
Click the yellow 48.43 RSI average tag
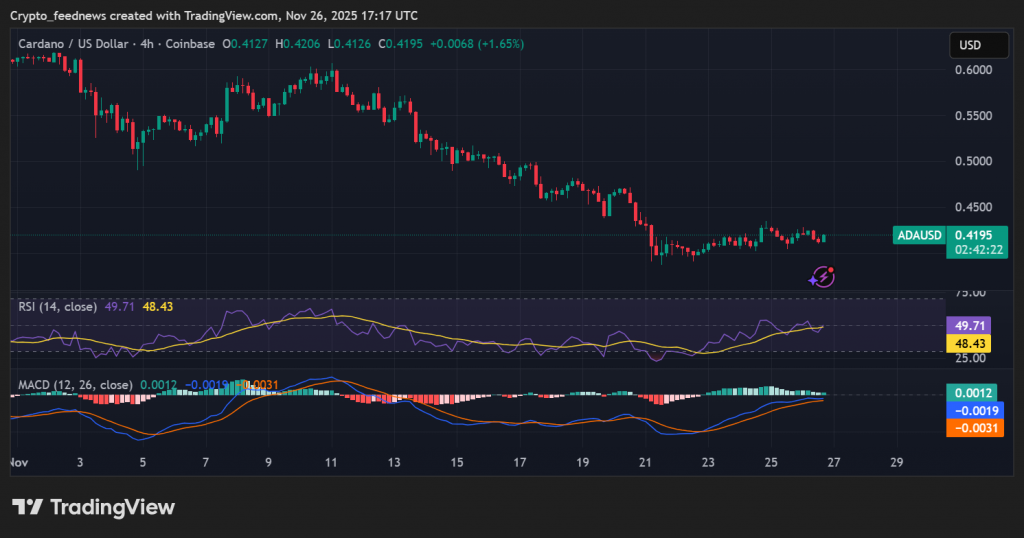pos(972,343)
